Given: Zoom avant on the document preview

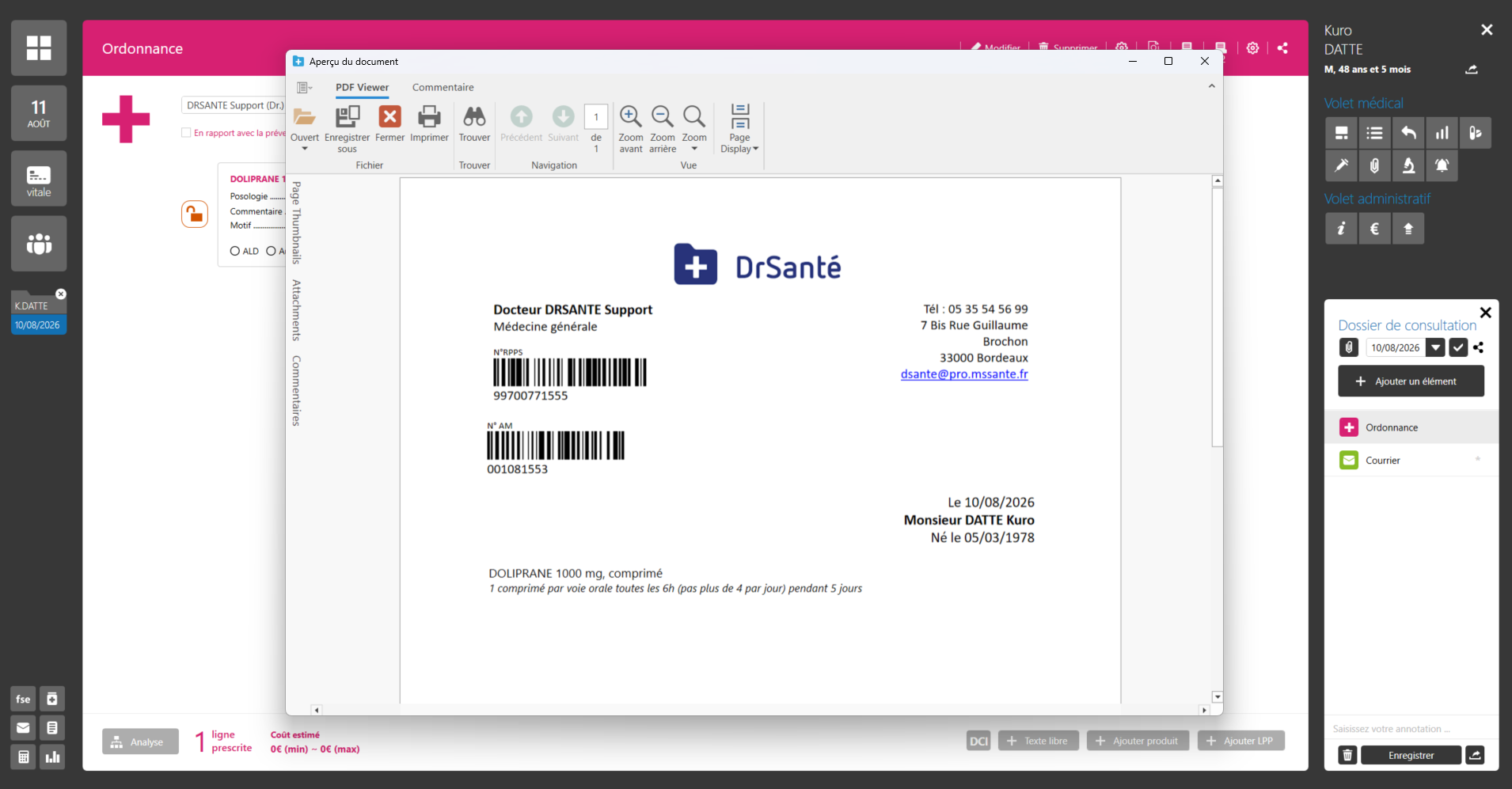Looking at the screenshot, I should [631, 128].
